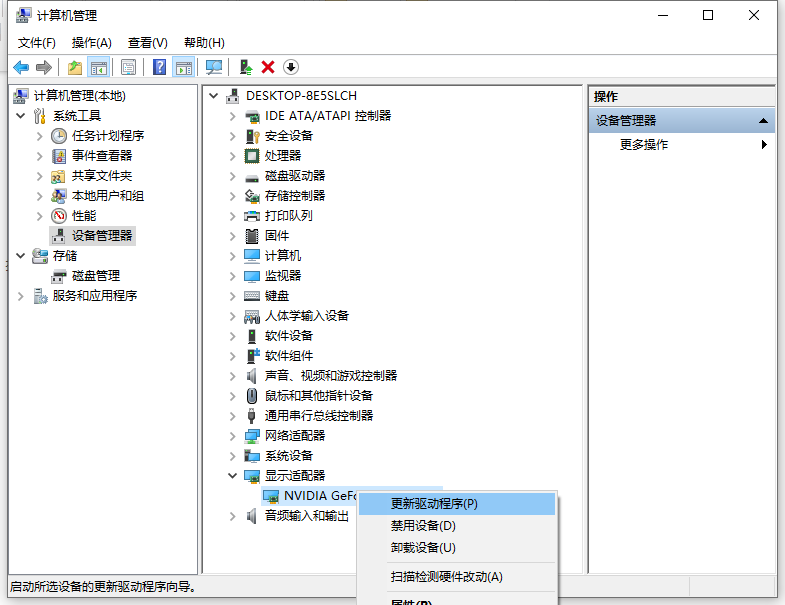This screenshot has height=605, width=785.
Task: Click the black down-arrow circle toolbar icon
Action: [x=291, y=67]
